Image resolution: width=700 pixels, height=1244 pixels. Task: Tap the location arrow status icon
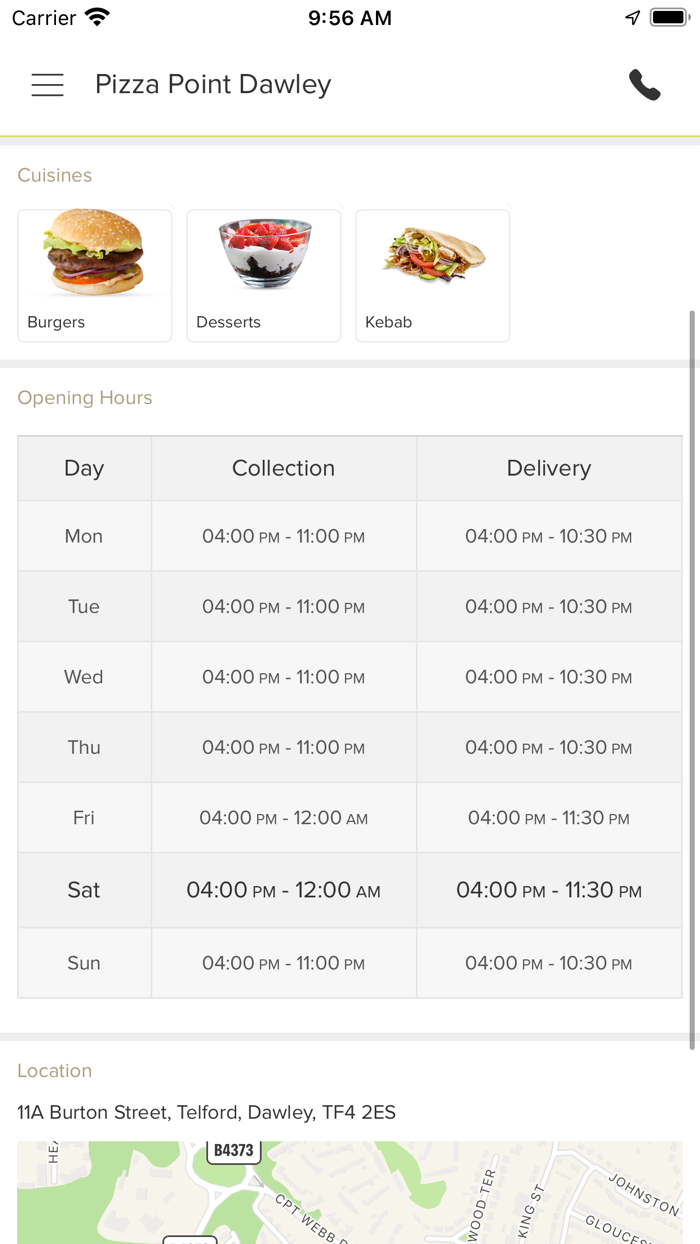point(632,18)
